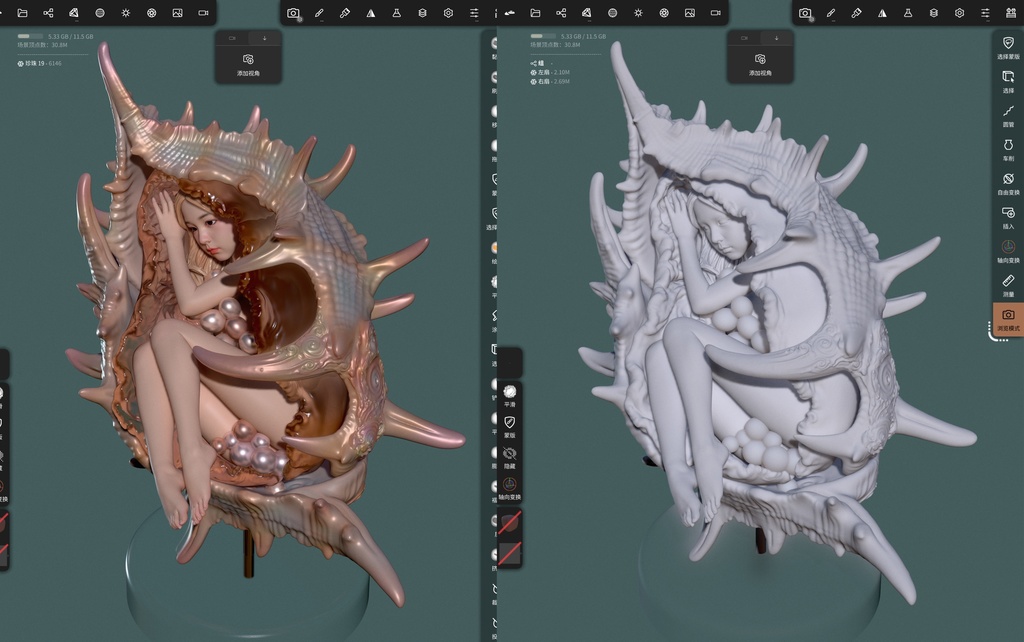The image size is (1024, 642).
Task: Expand lighting sun menu in colored model pane
Action: coord(125,13)
